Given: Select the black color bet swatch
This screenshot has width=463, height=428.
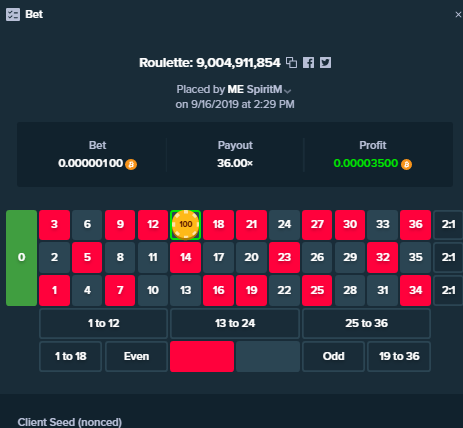Looking at the screenshot, I should click(x=268, y=356).
